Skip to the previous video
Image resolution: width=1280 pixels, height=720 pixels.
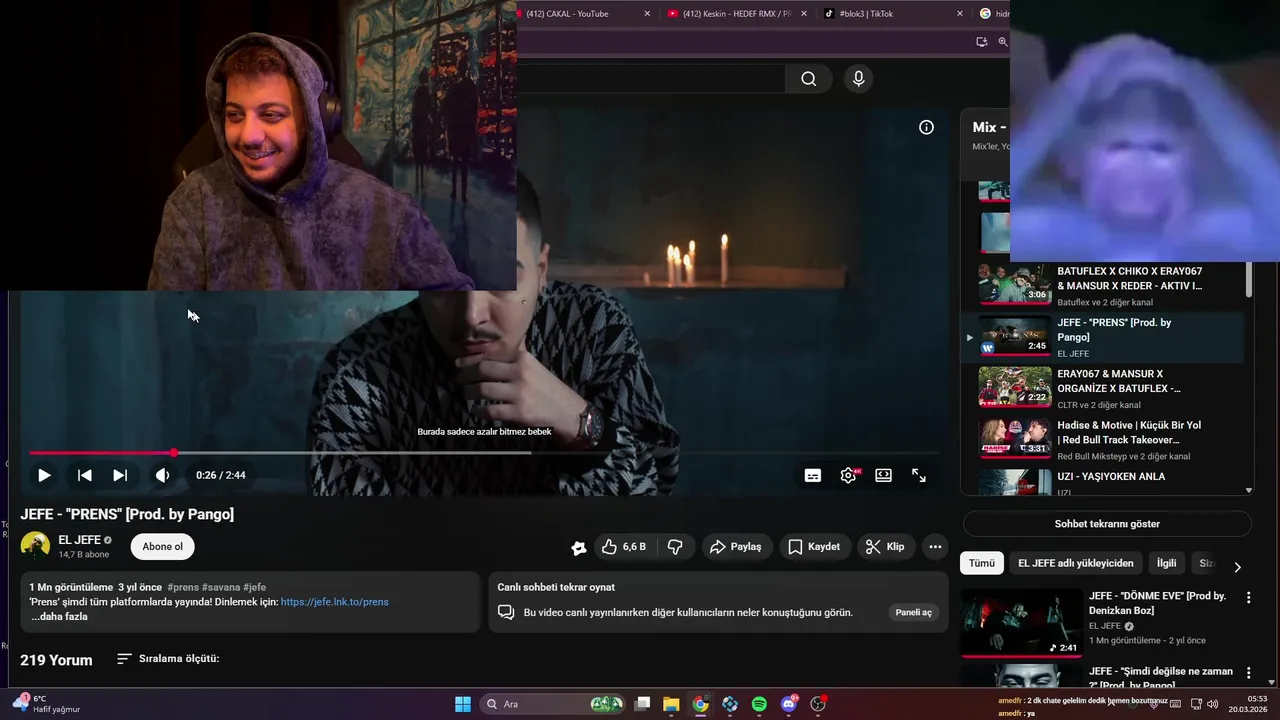[x=85, y=476]
